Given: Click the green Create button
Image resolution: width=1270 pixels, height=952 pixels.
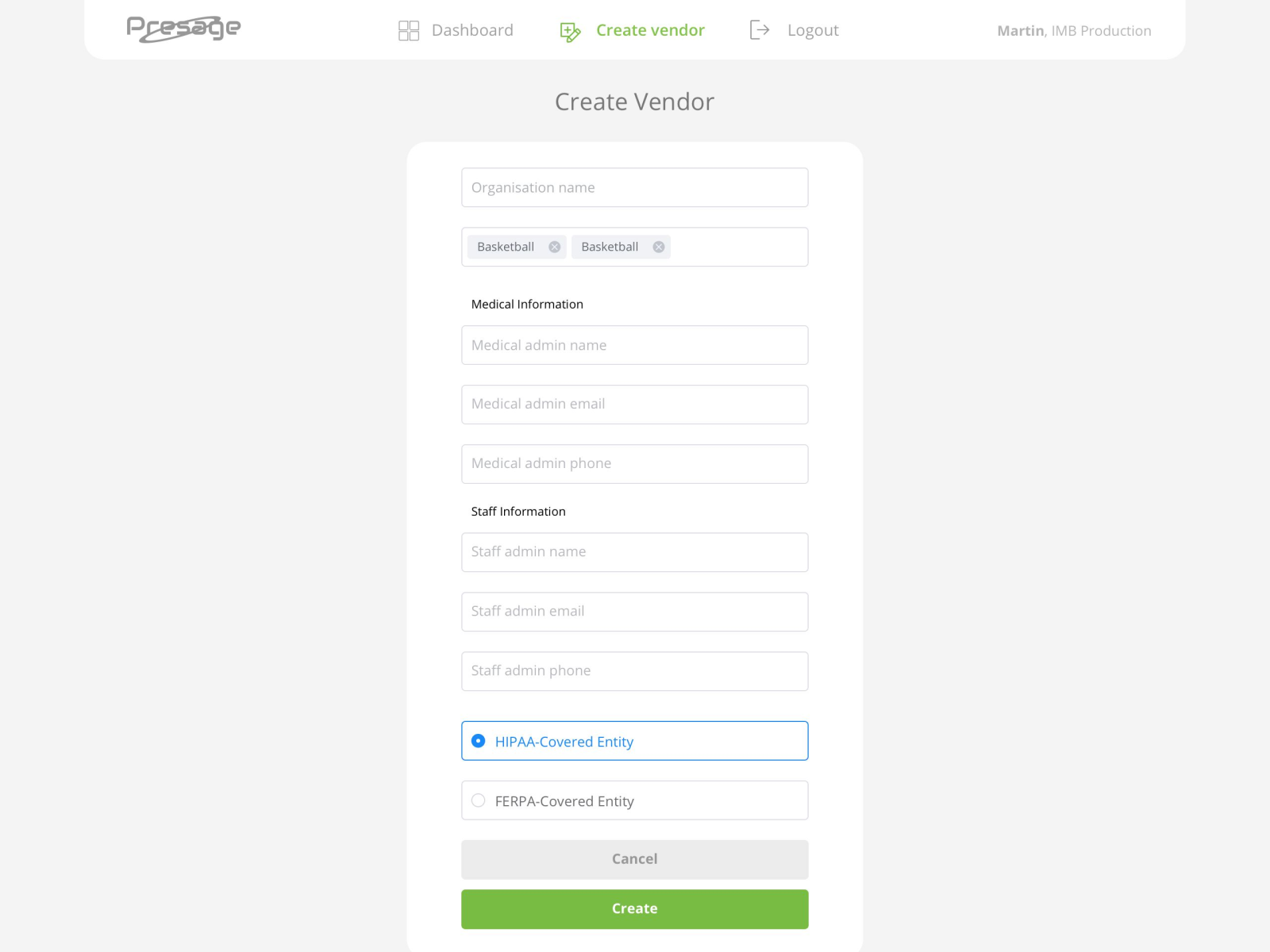Looking at the screenshot, I should (x=634, y=908).
